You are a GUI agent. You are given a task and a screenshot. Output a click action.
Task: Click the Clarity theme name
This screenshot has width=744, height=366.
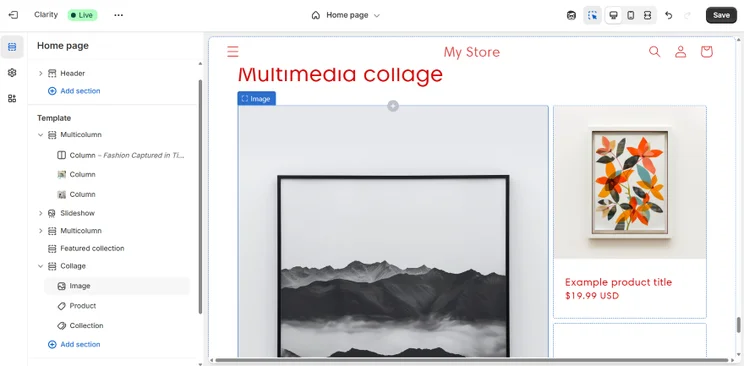tap(46, 15)
